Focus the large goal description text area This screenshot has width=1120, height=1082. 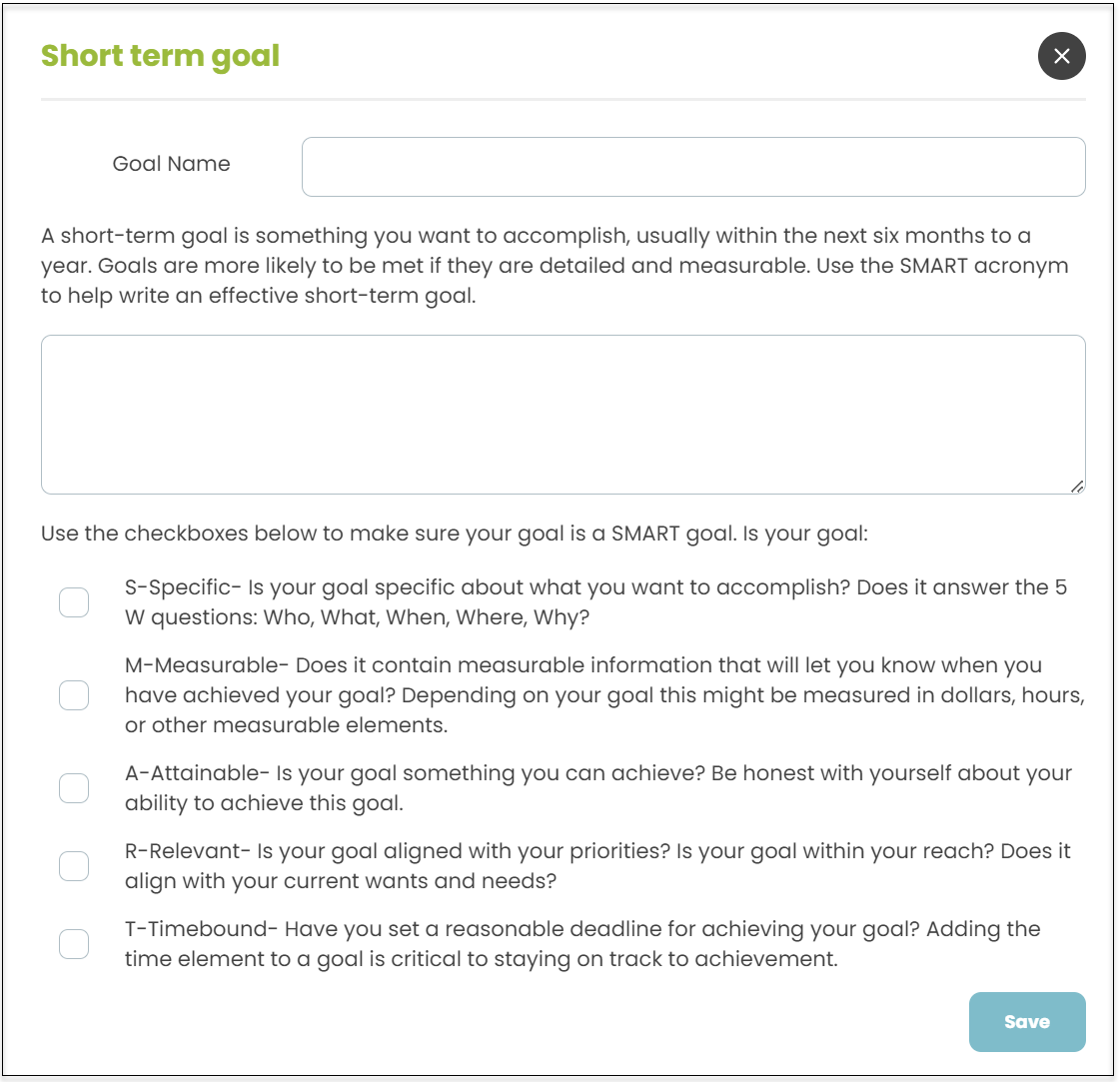tap(562, 415)
